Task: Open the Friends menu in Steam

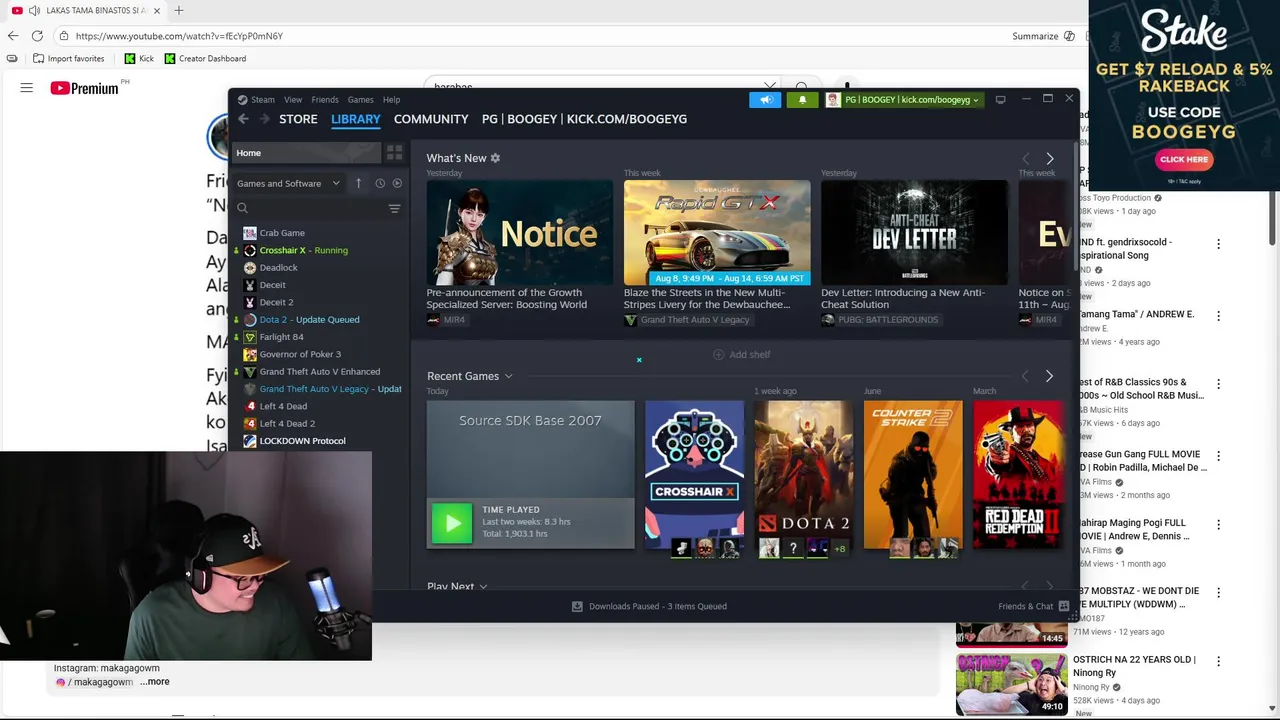Action: pos(325,100)
